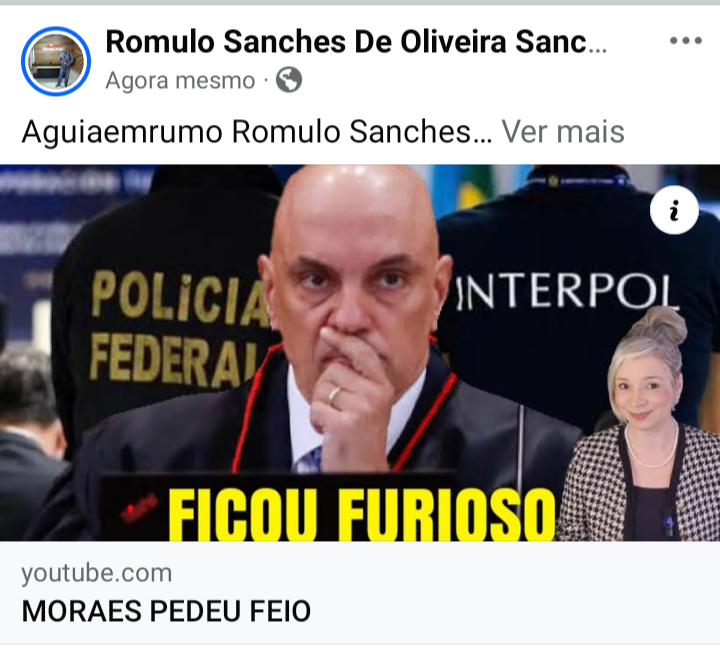Click the youtube.com source domain
720x660 pixels.
pyautogui.click(x=96, y=573)
